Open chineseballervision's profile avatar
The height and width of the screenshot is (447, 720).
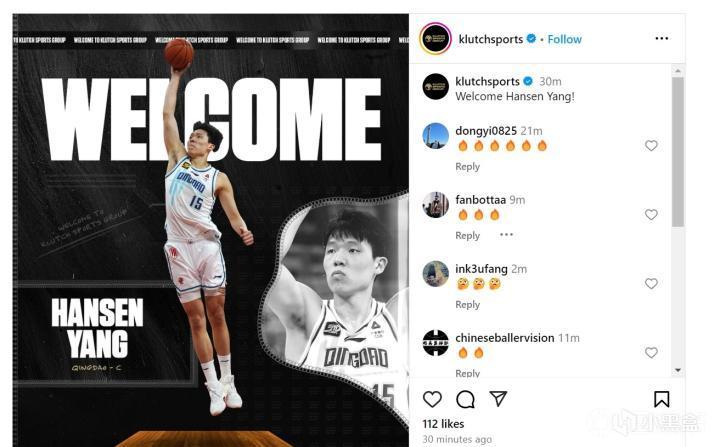[435, 342]
